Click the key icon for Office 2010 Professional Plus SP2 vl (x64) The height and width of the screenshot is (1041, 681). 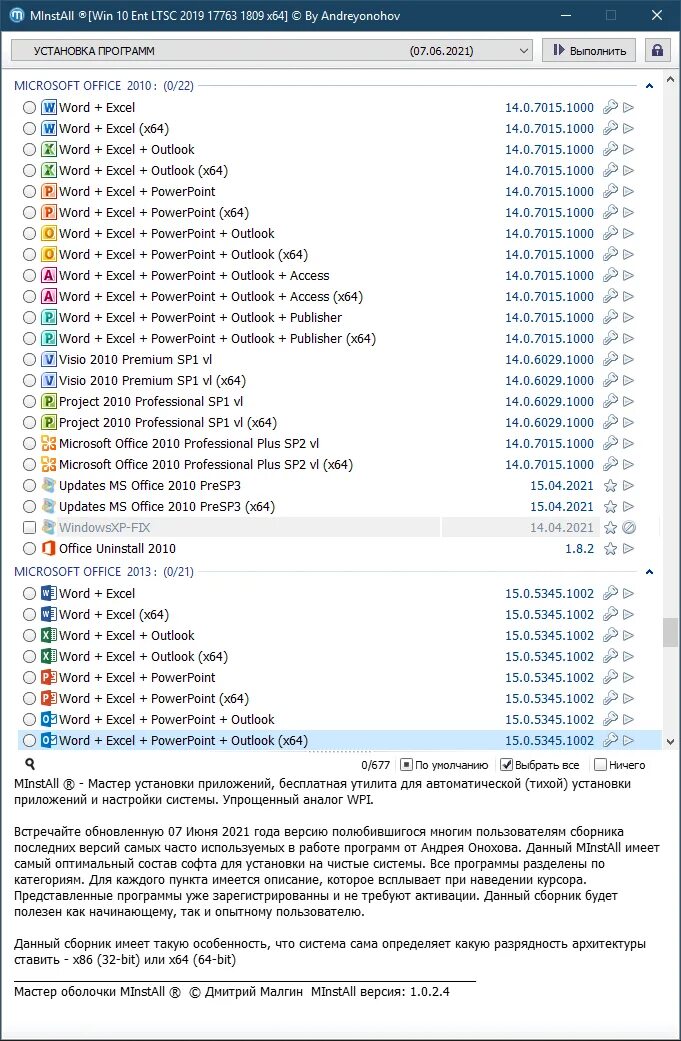pos(610,464)
